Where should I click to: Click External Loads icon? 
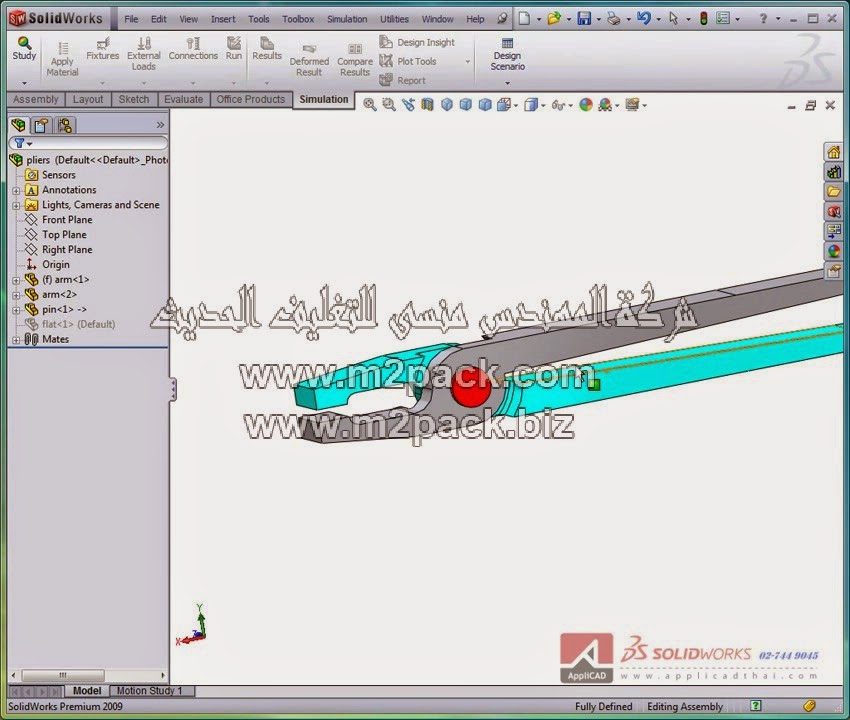(x=144, y=43)
